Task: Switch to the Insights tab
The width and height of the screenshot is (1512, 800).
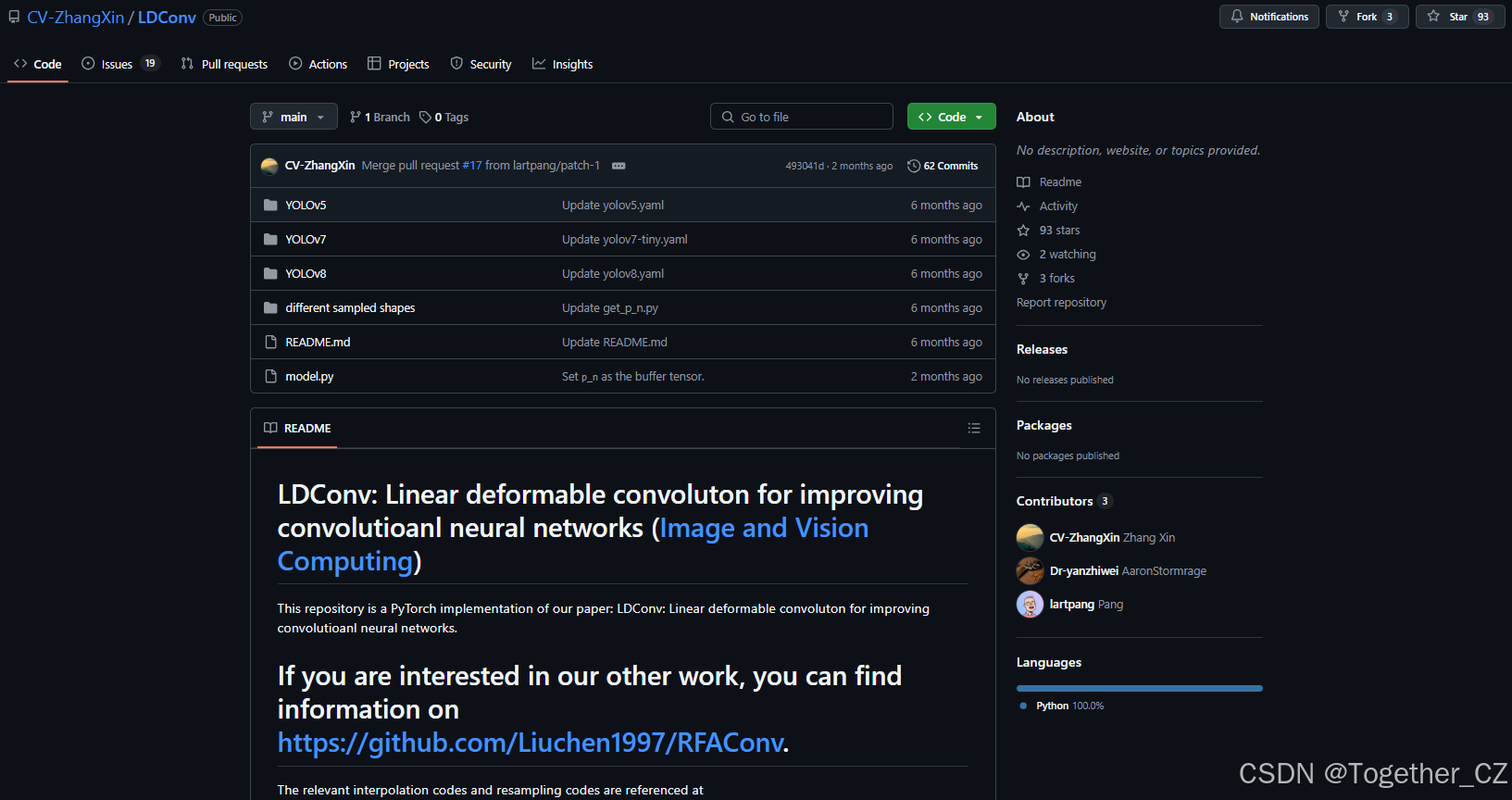Action: tap(562, 64)
